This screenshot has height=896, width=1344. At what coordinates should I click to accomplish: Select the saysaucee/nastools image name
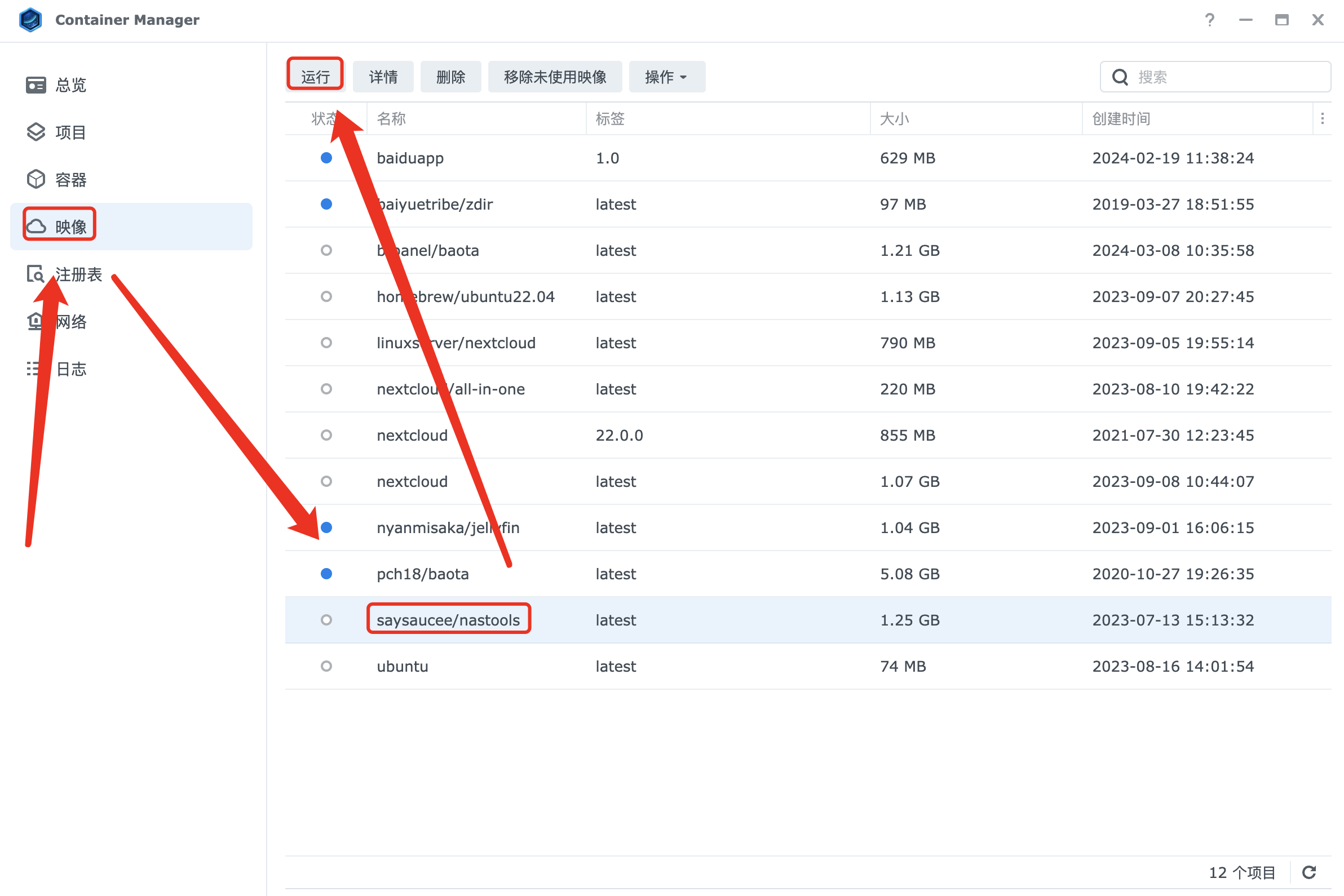point(448,620)
